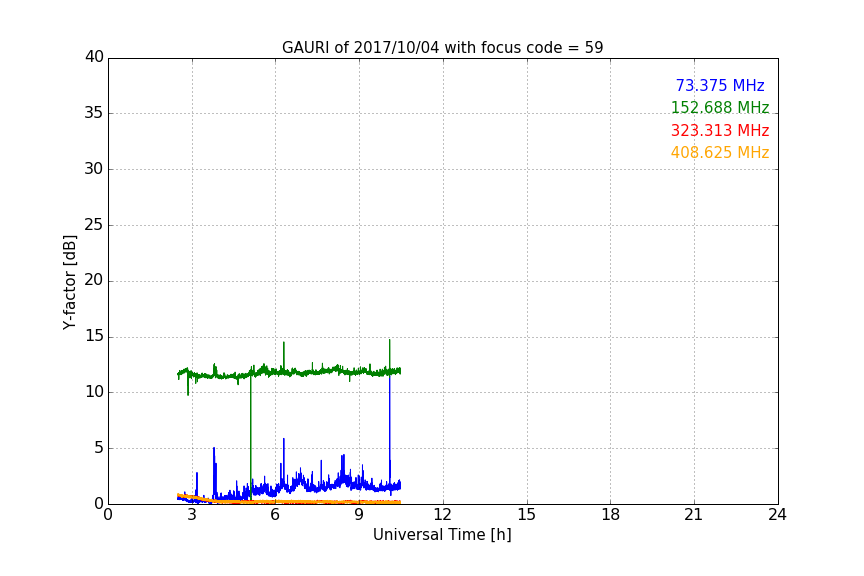Click the x-axis tick value 12
Image resolution: width=864 pixels, height=576 pixels.
442,515
